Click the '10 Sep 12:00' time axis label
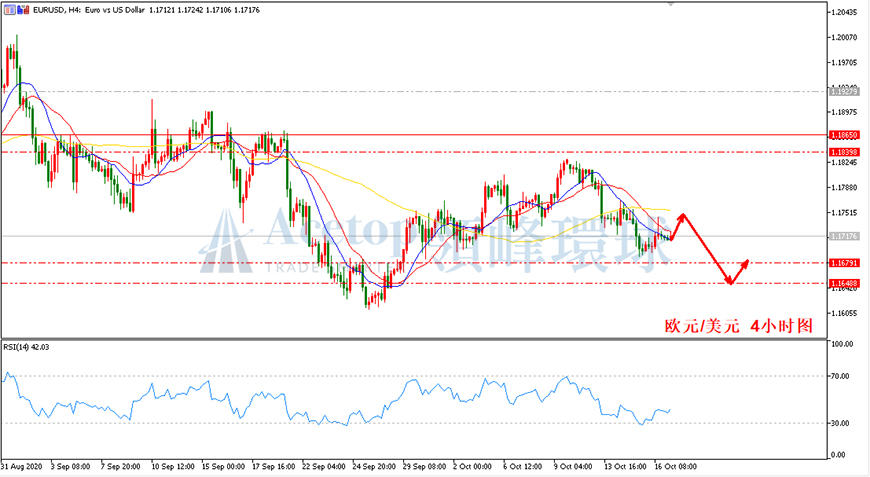Viewport: 870px width, 477px height. [173, 466]
